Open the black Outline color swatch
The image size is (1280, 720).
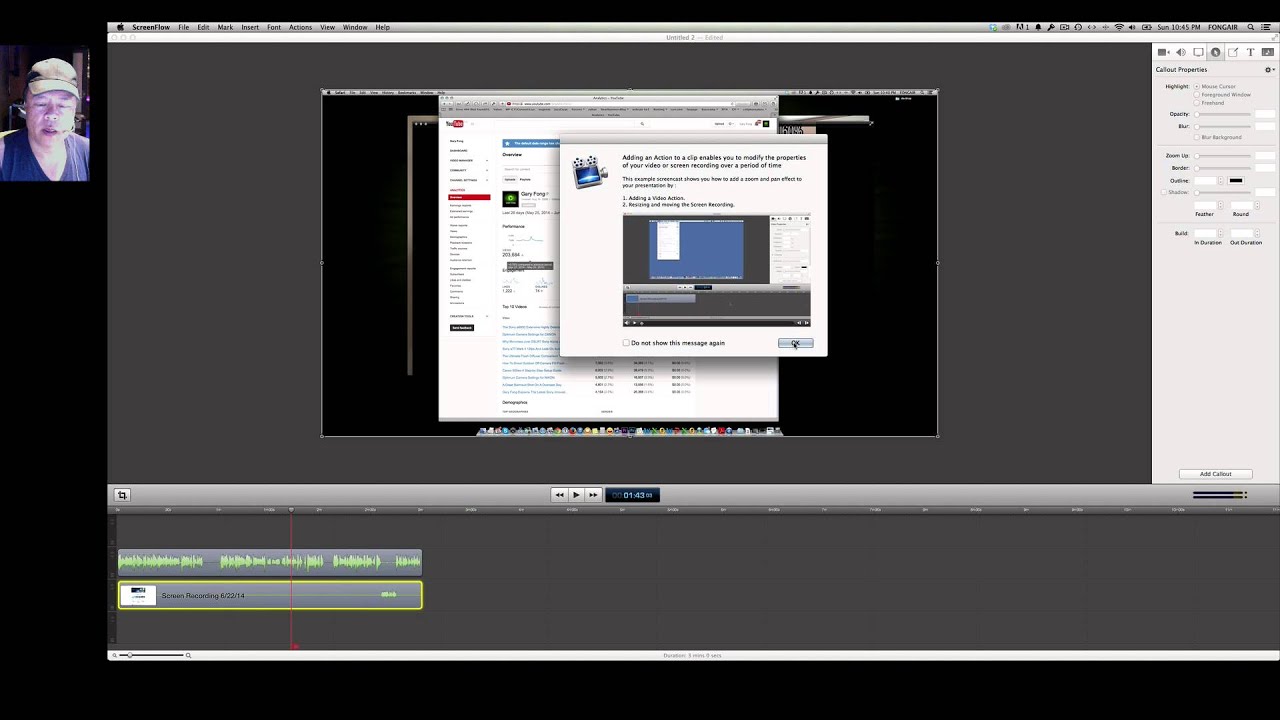[x=1236, y=181]
